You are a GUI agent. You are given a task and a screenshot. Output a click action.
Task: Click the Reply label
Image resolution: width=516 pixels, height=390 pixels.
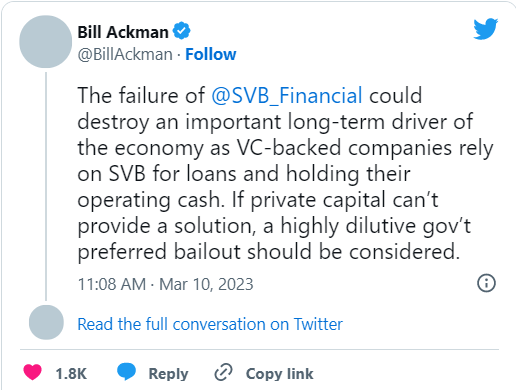[x=168, y=374]
